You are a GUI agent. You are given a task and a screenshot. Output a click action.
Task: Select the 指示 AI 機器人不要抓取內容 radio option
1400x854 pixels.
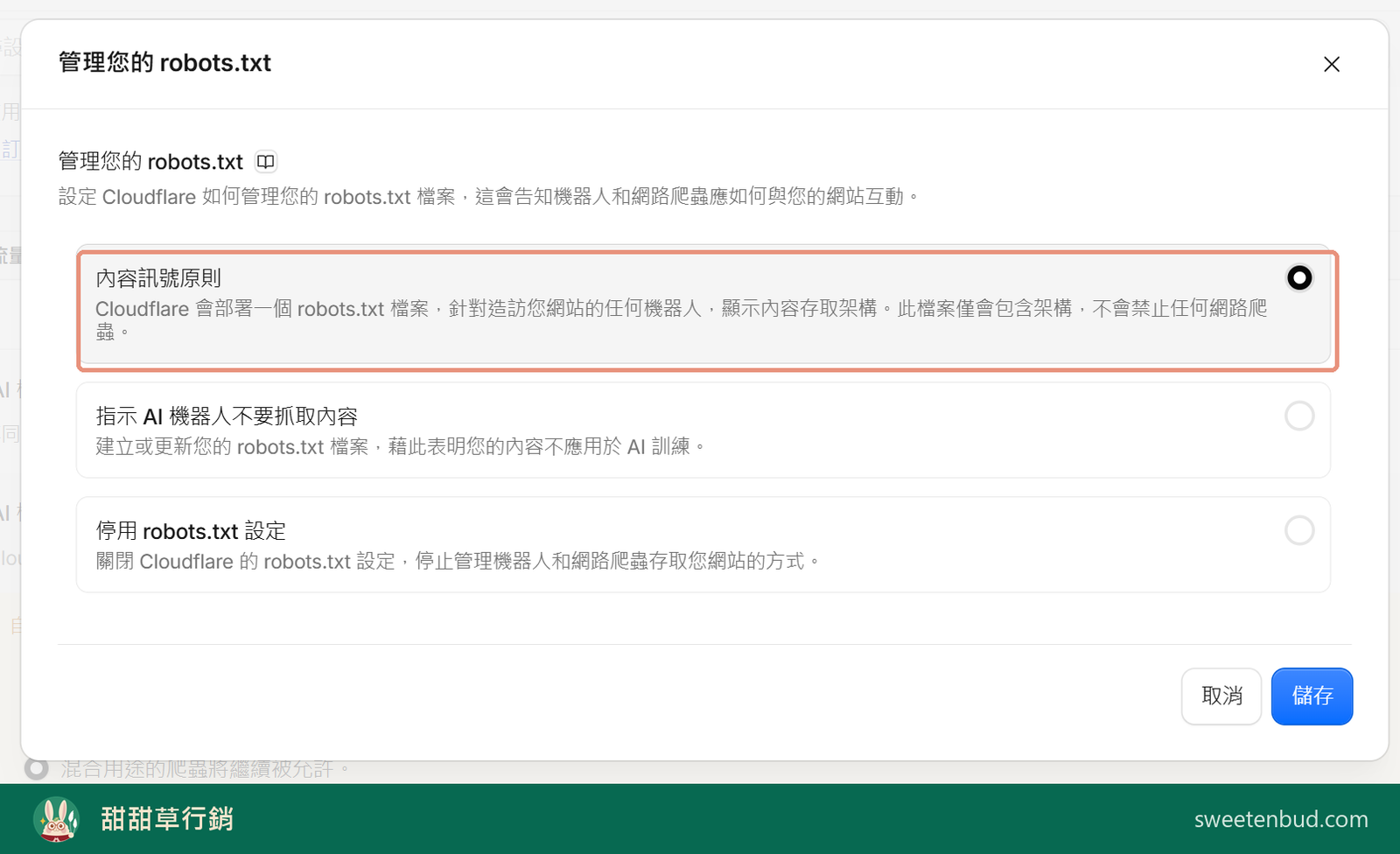point(1299,416)
